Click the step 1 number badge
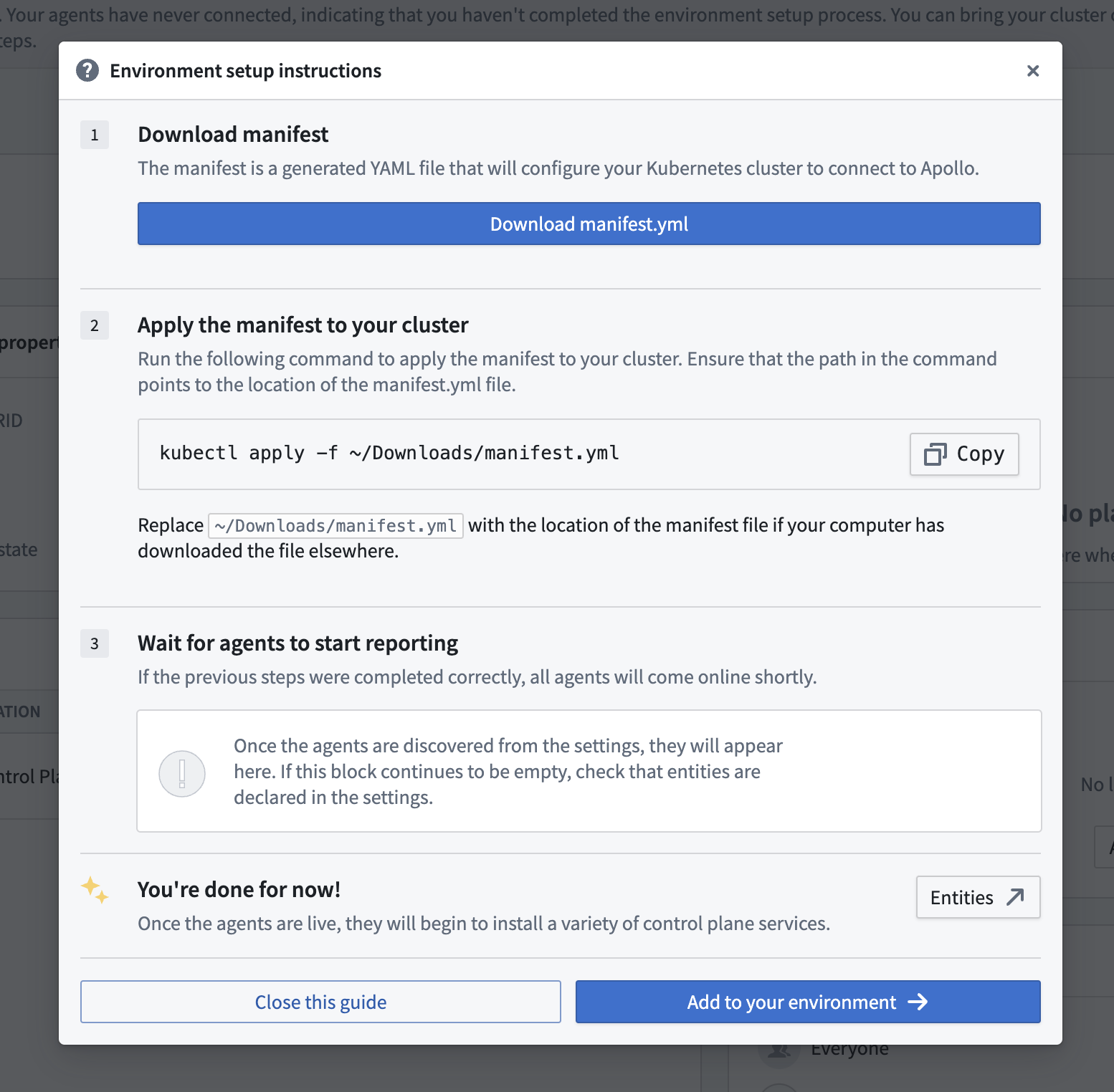 [x=95, y=135]
